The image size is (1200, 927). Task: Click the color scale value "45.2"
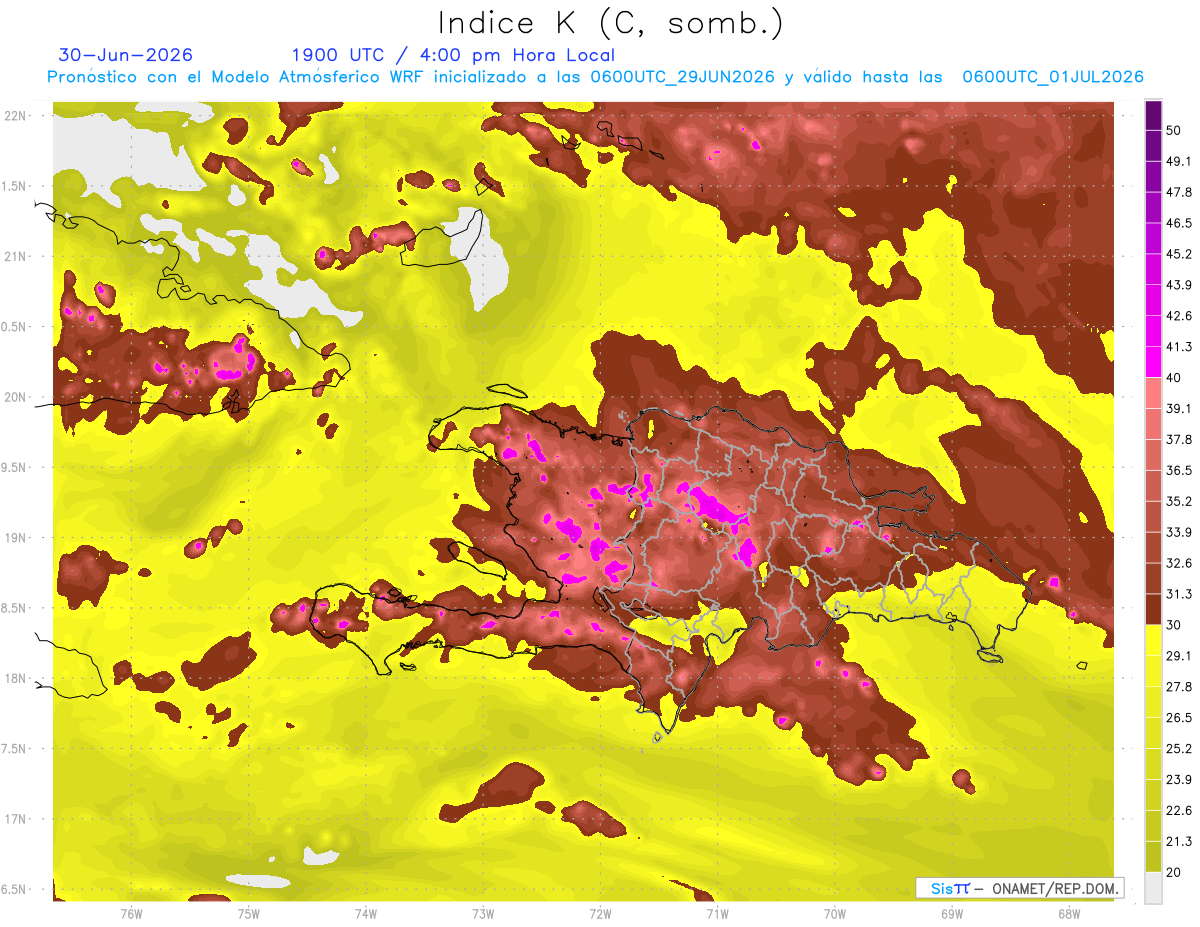pyautogui.click(x=1178, y=254)
